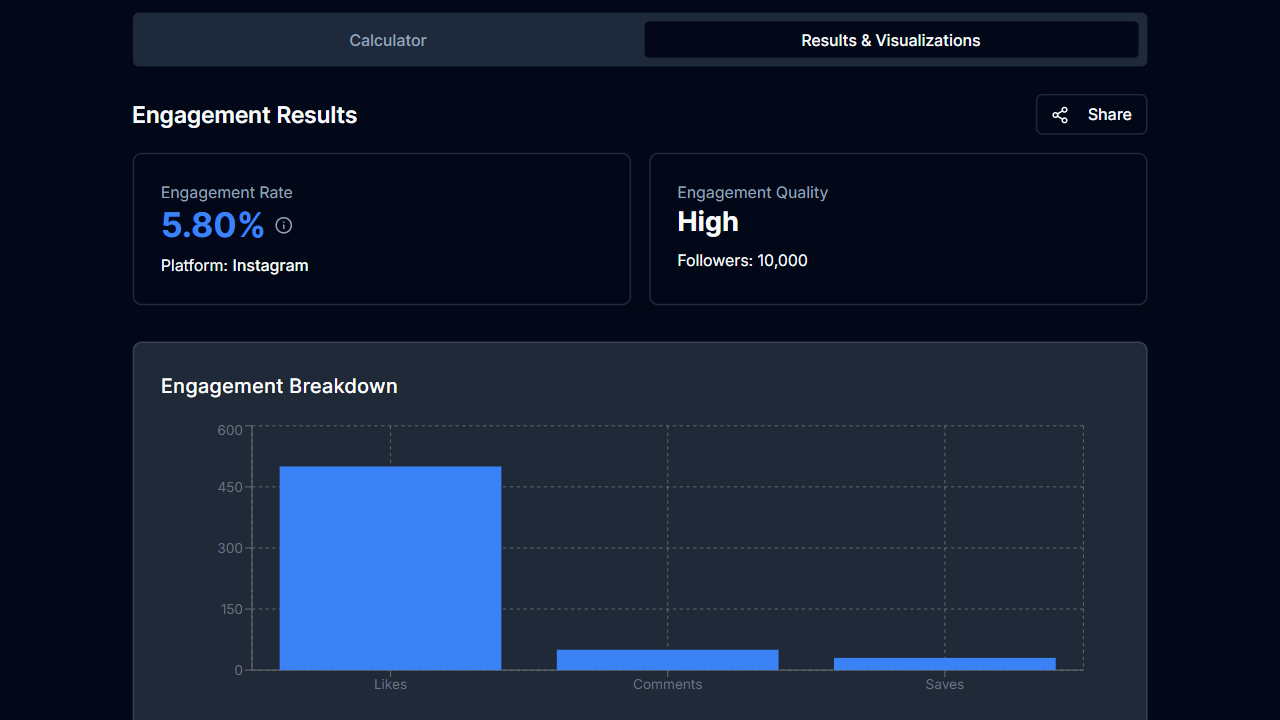Click the Engagement Rate label
The width and height of the screenshot is (1280, 720).
[227, 192]
